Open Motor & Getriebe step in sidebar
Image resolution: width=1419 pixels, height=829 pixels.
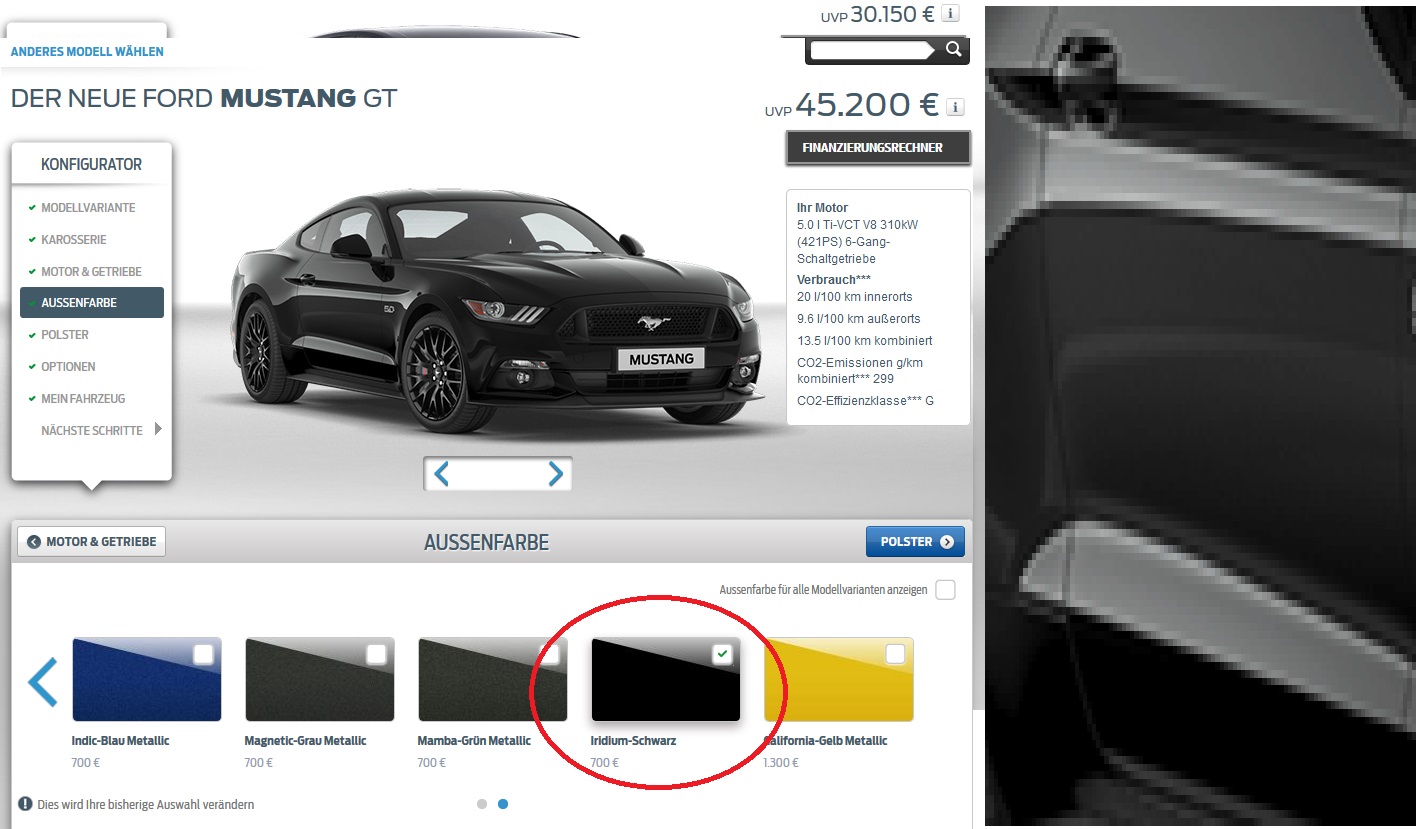91,272
